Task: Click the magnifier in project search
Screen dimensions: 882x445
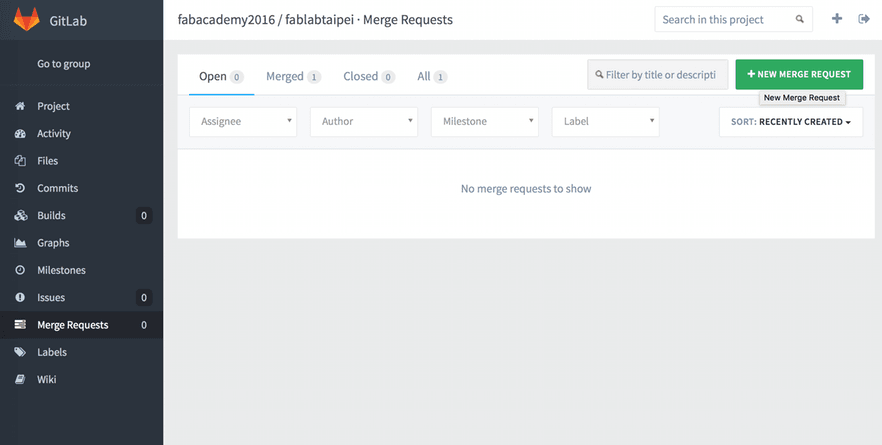Action: coord(800,19)
